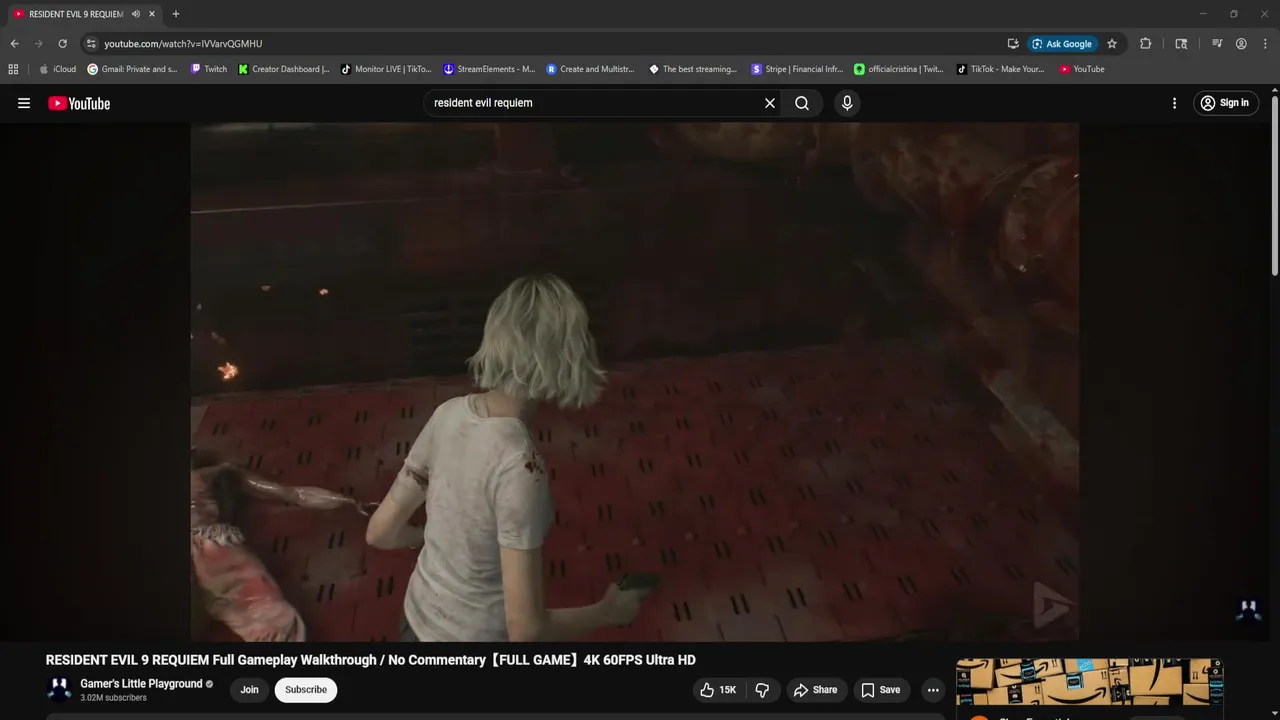Open Chrome profile avatar

[x=1241, y=44]
